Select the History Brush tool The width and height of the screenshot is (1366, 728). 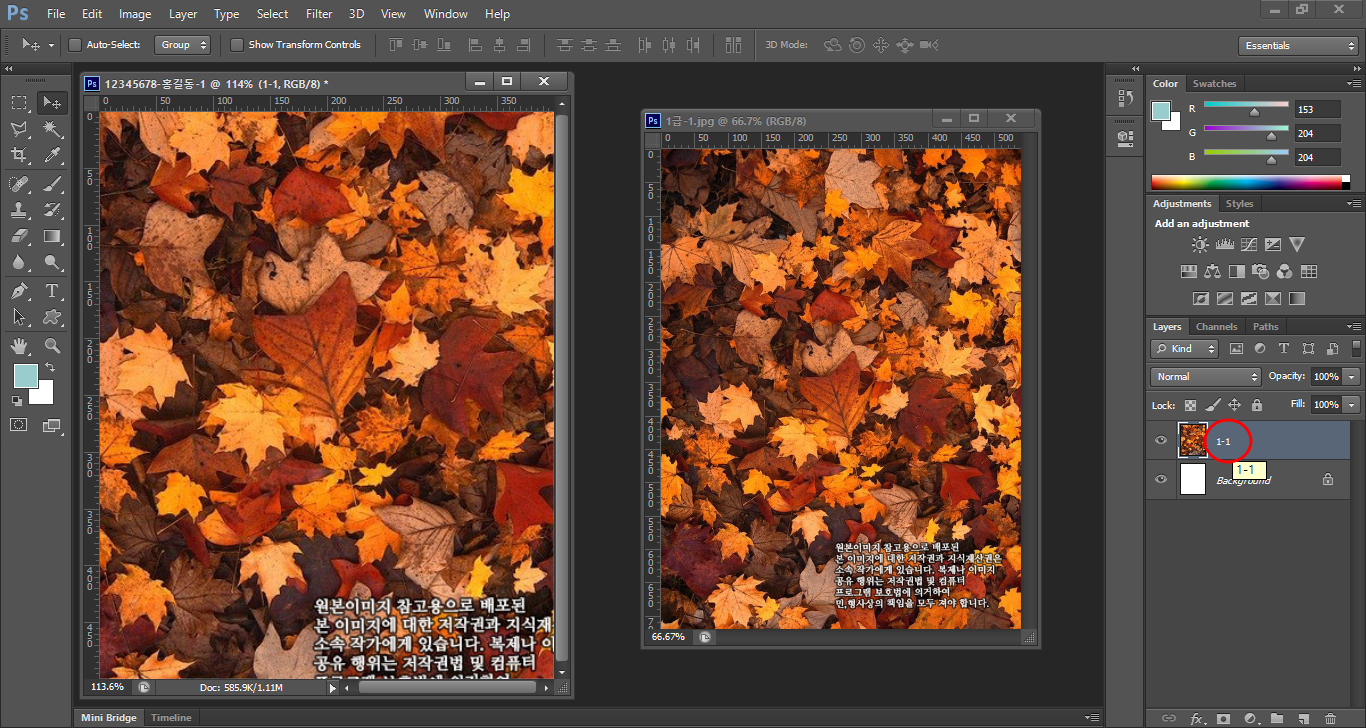tap(52, 210)
